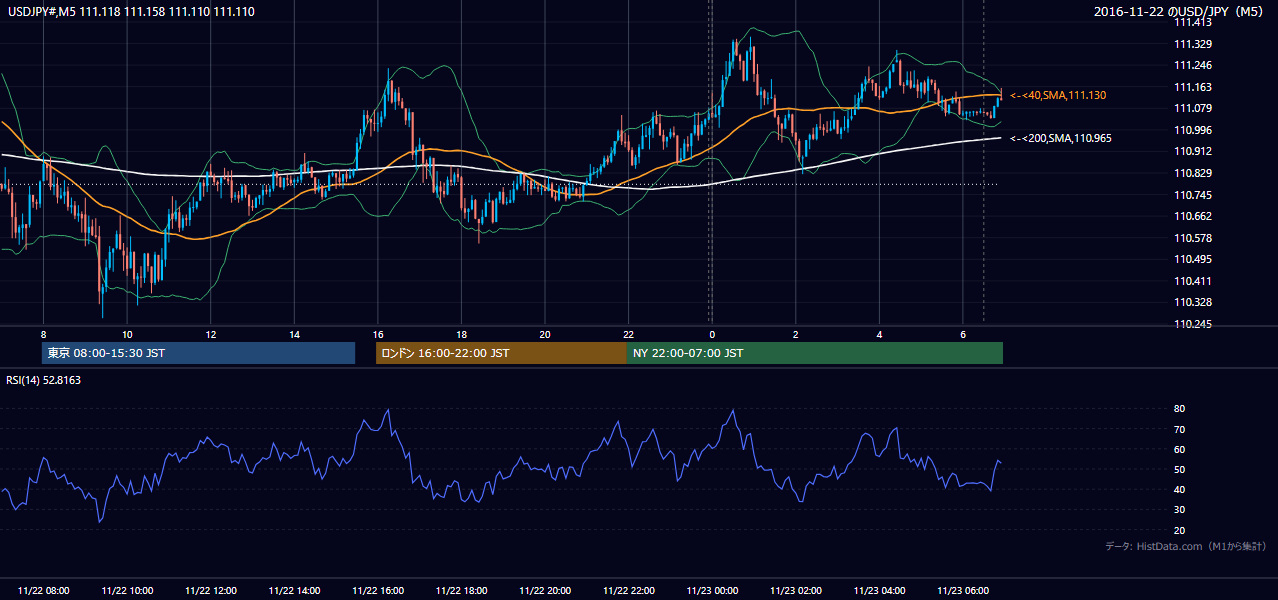This screenshot has width=1278, height=600.
Task: Click the NY 22:00-07:00 JST session bar
Action: (815, 353)
